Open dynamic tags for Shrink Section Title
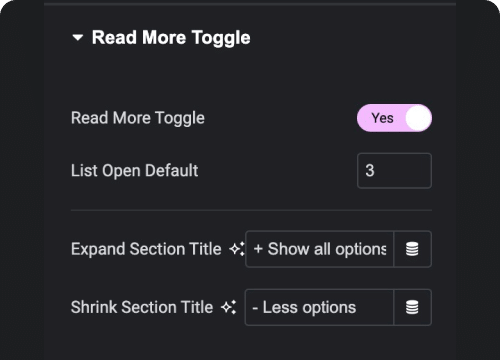 coord(412,307)
